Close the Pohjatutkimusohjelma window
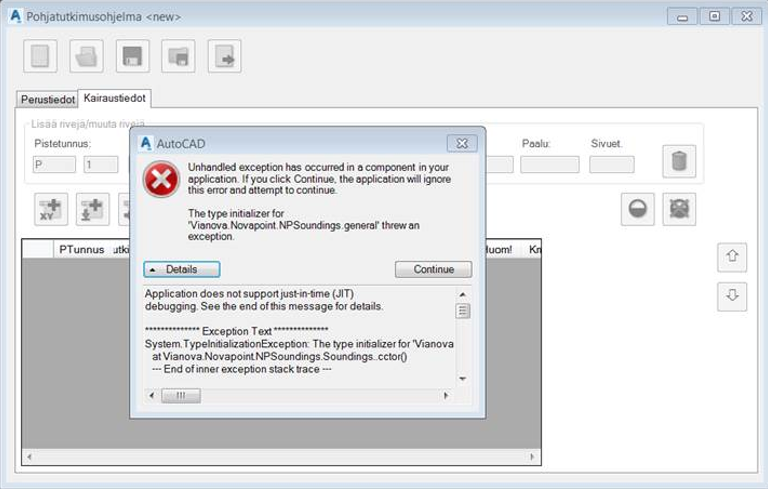 coord(746,16)
